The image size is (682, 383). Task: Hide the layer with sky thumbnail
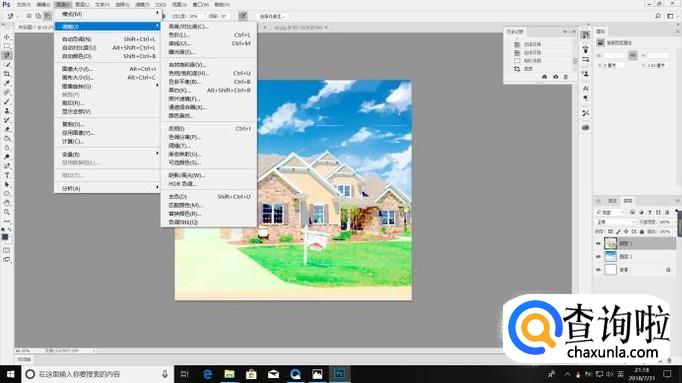[x=598, y=256]
